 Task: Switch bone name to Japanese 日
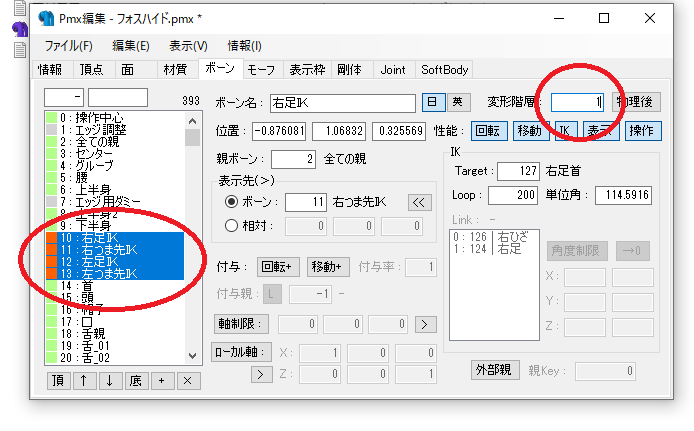pos(432,102)
